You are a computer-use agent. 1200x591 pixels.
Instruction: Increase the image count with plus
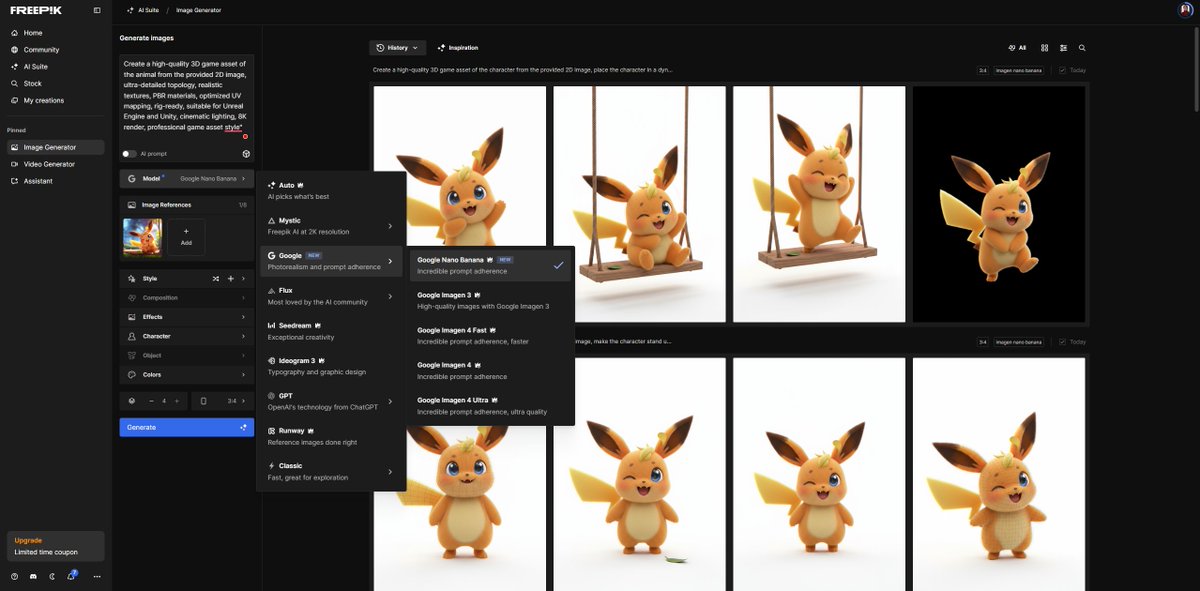177,401
